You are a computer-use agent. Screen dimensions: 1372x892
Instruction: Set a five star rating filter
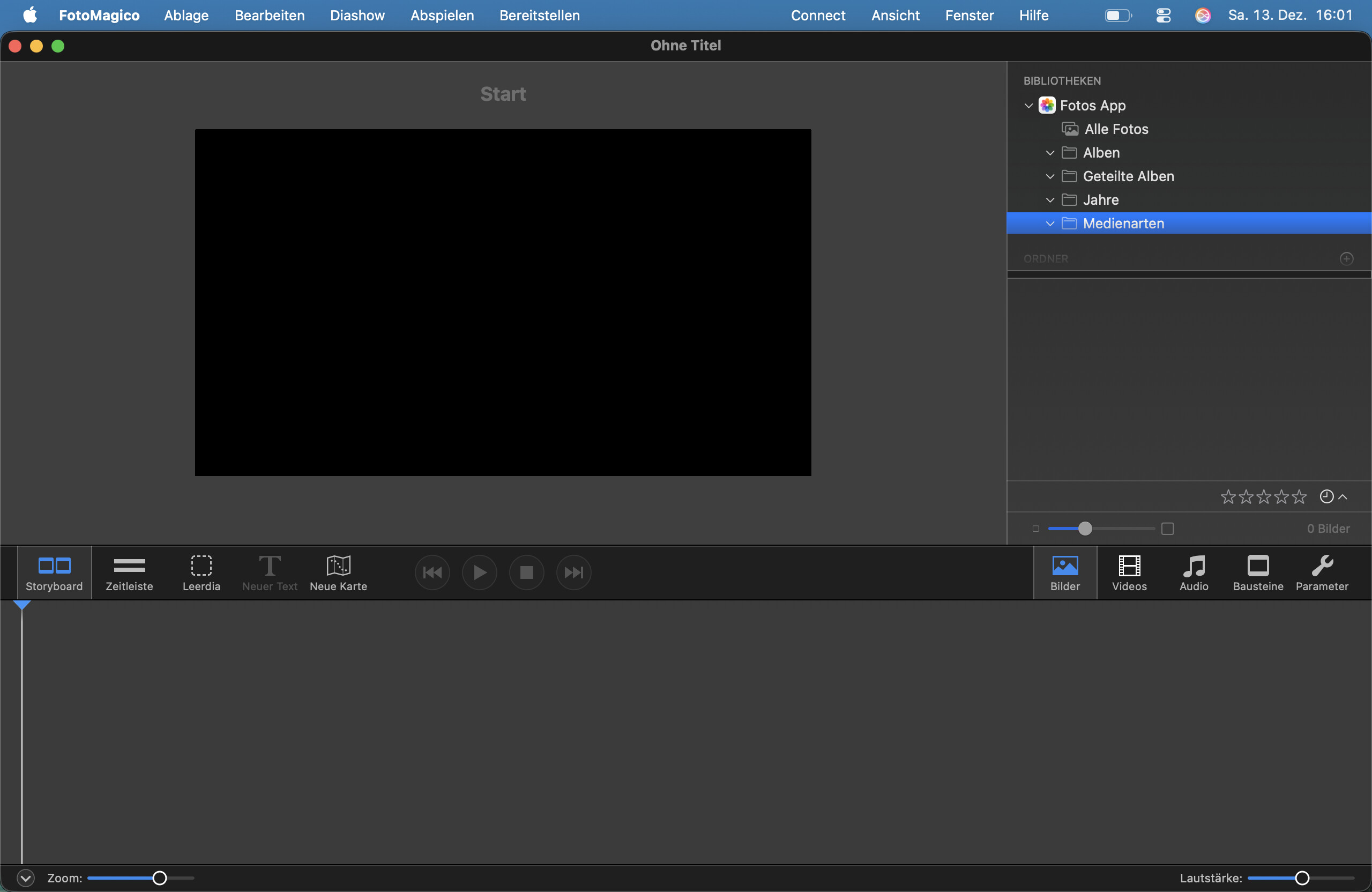1299,496
